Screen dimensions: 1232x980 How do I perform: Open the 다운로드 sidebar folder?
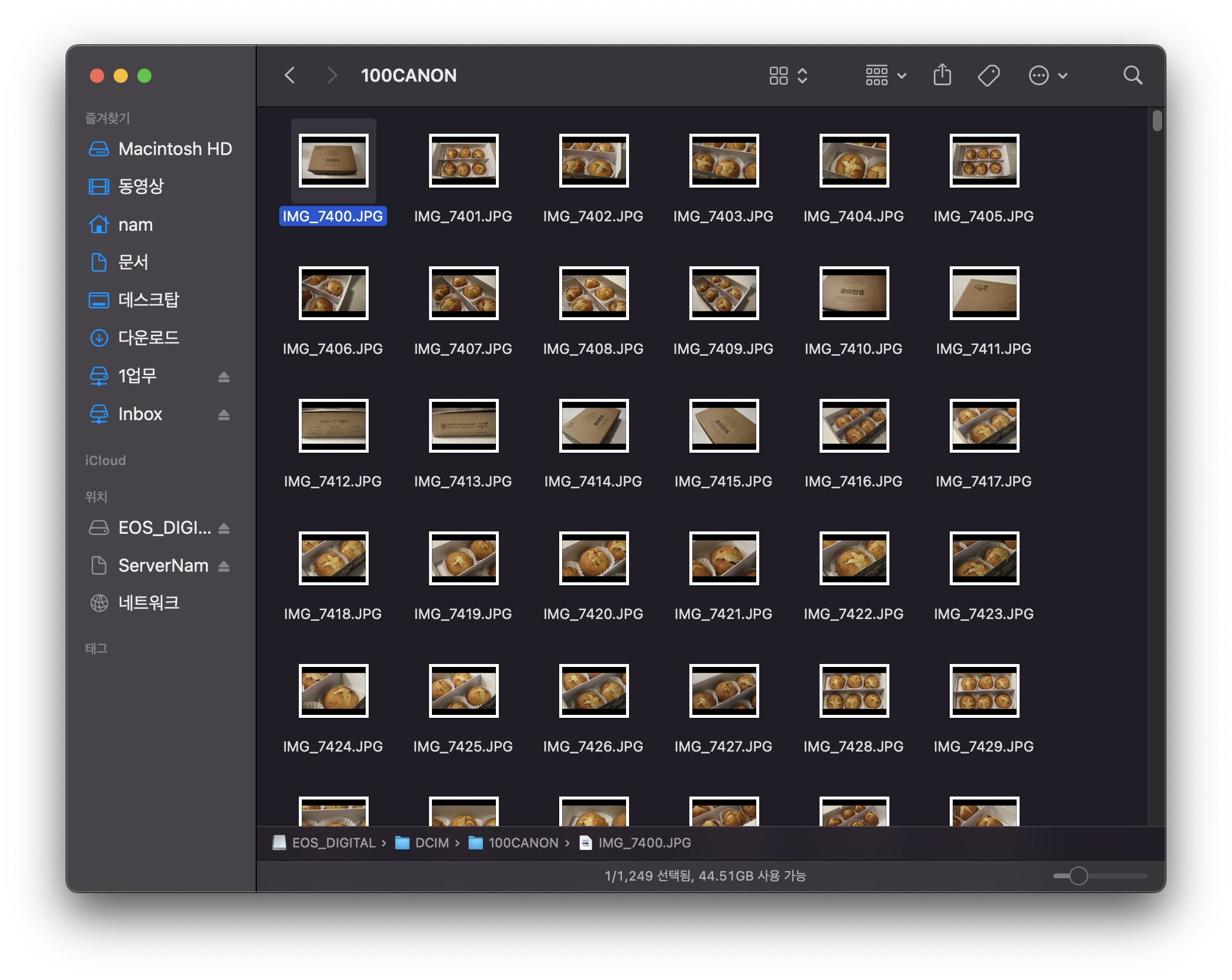pyautogui.click(x=148, y=337)
